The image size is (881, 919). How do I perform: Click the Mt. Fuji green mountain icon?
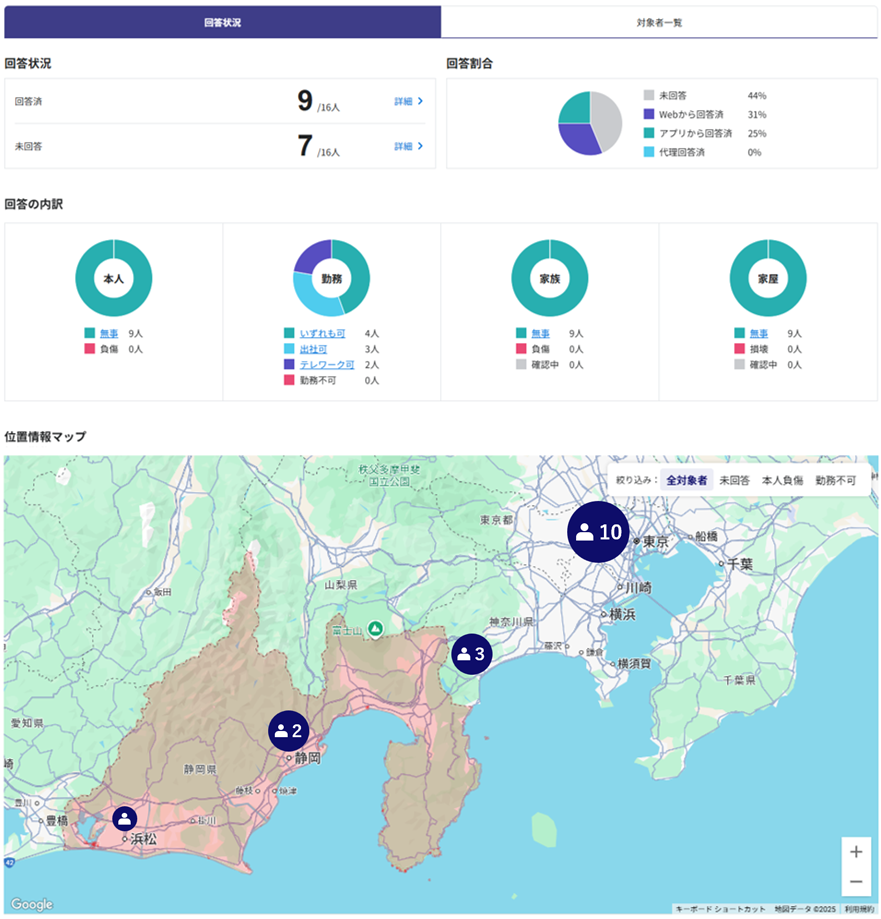(x=375, y=628)
